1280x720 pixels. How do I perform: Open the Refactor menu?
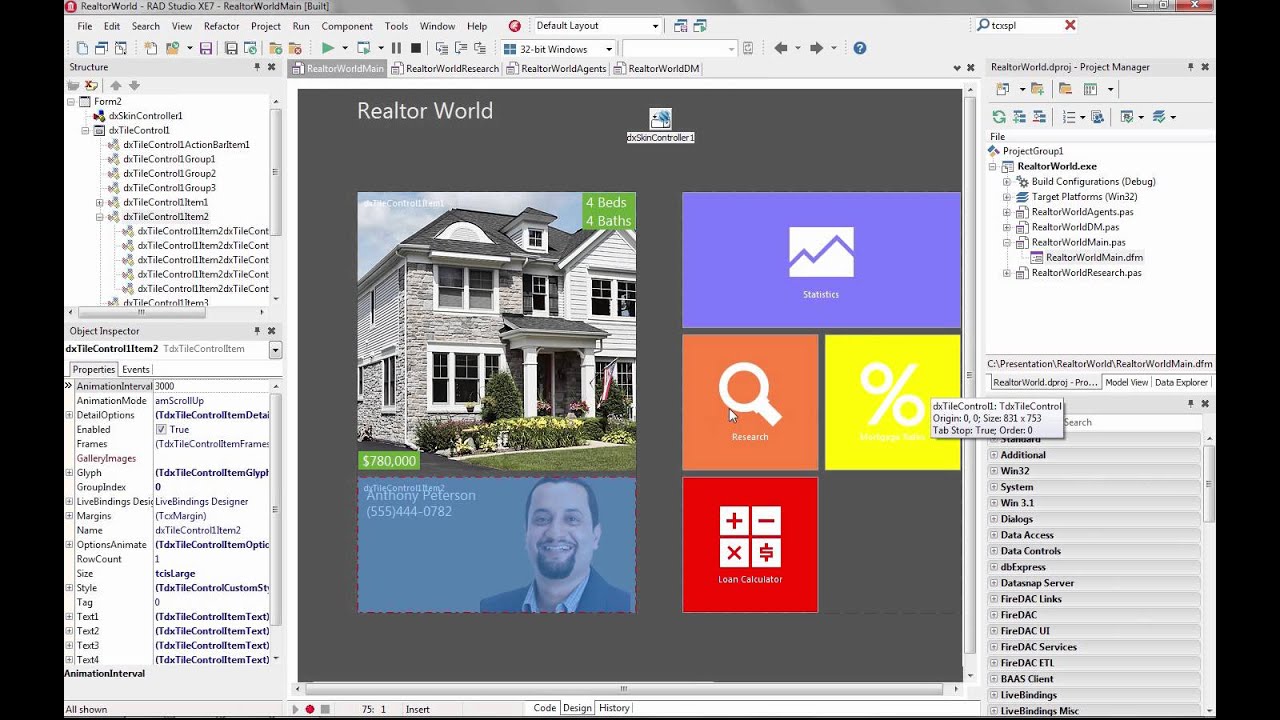(x=221, y=26)
